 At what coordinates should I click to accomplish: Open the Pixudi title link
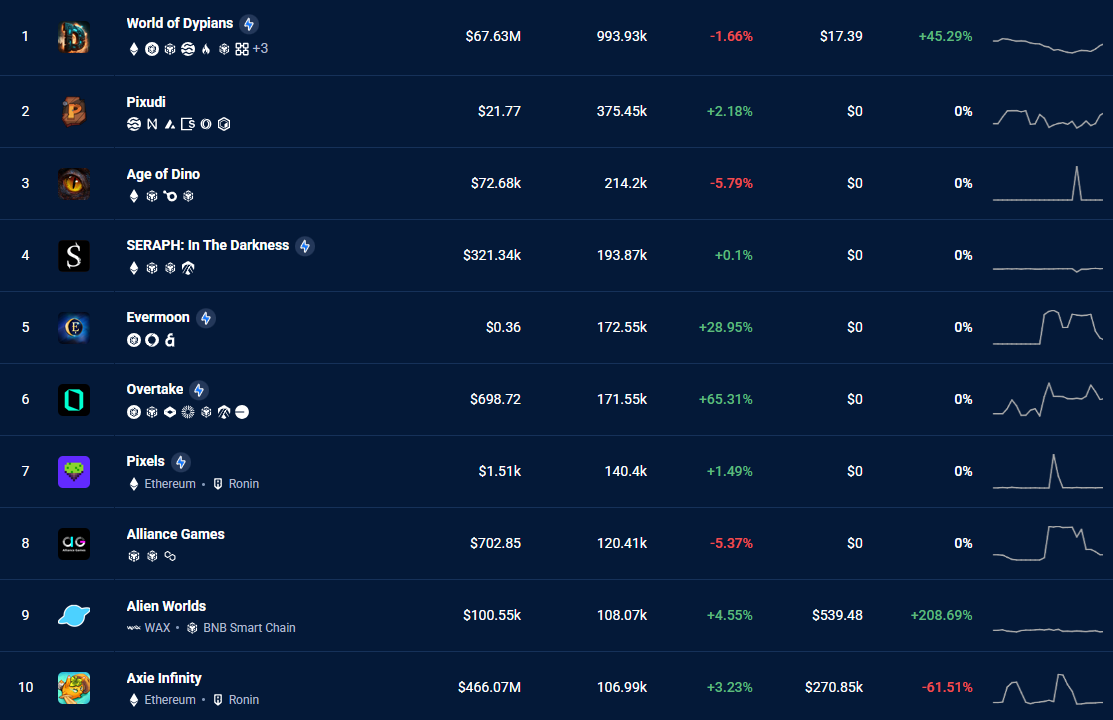[x=146, y=102]
